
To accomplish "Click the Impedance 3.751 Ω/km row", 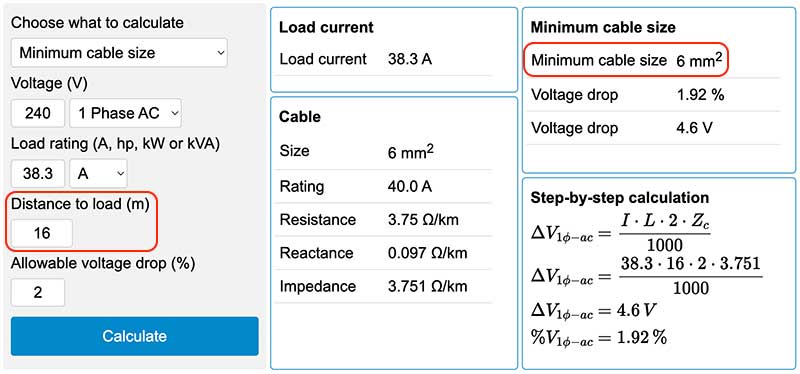I will click(x=383, y=286).
